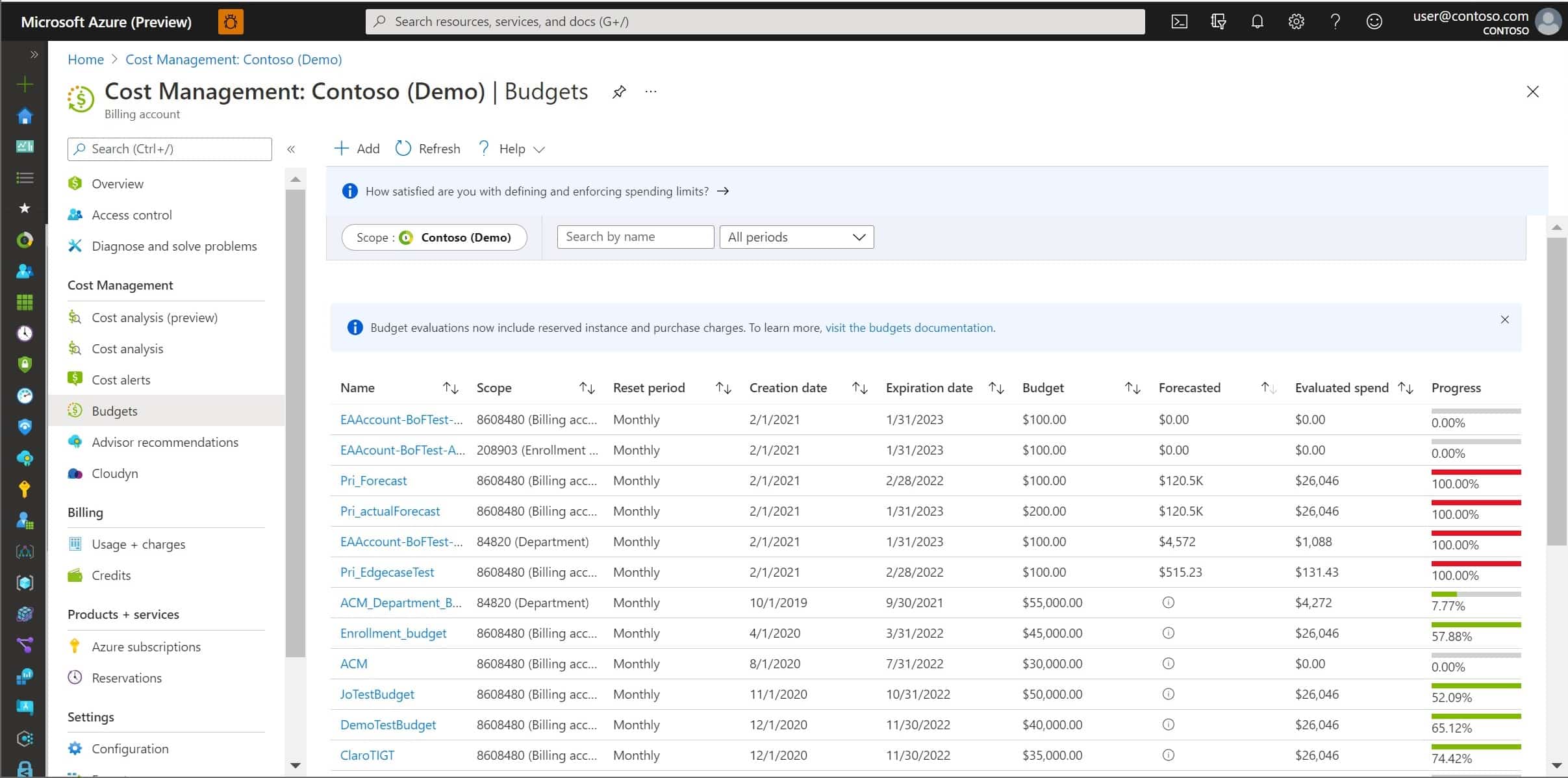Image resolution: width=1568 pixels, height=778 pixels.
Task: Sort by Expiration date column
Action: 996,388
